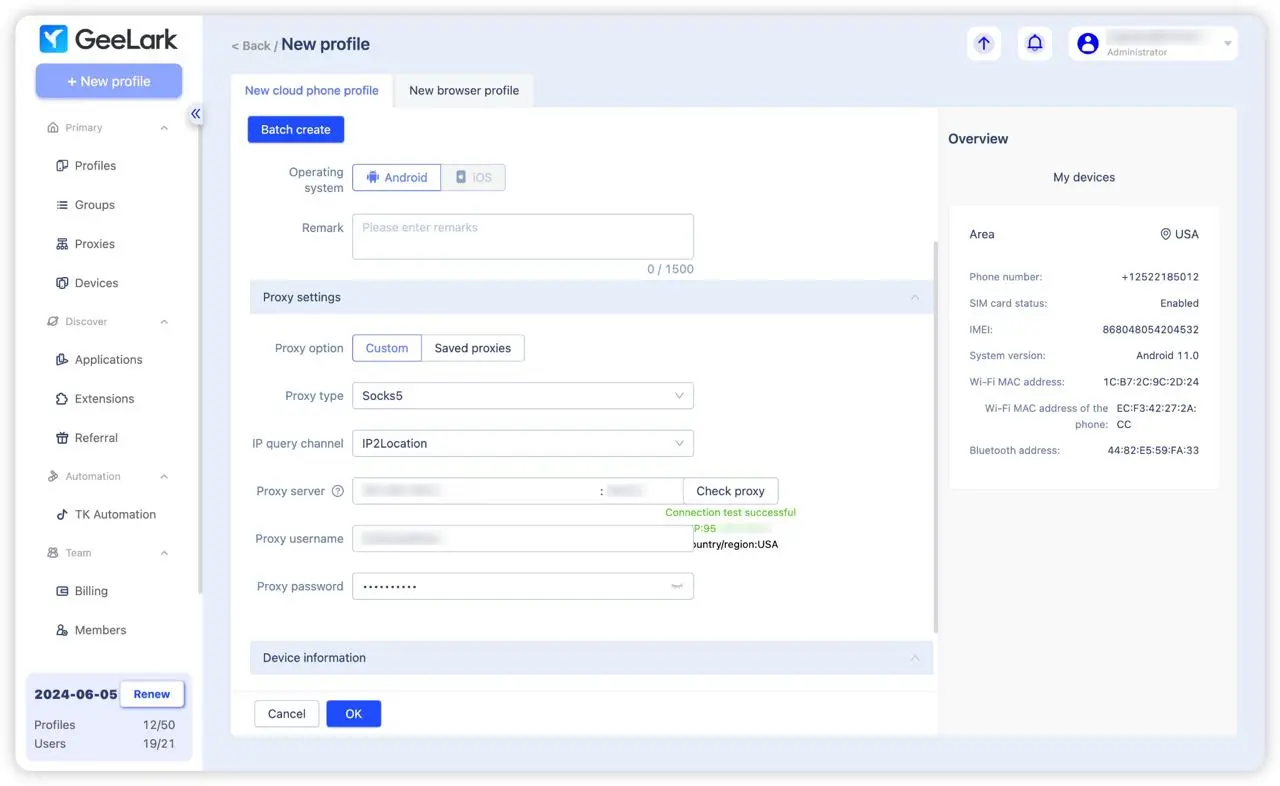Open the IP2Location query channel dropdown
The width and height of the screenshot is (1280, 786).
(522, 443)
